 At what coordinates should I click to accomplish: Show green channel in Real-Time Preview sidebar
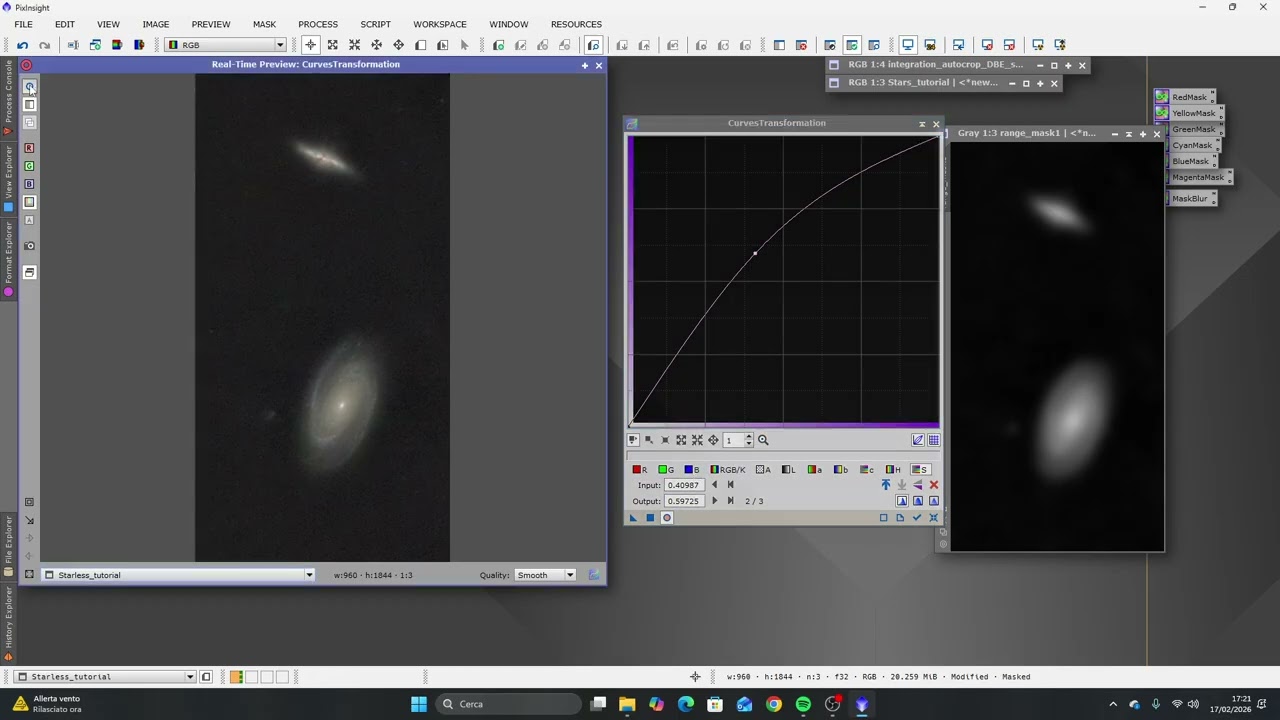(x=29, y=166)
